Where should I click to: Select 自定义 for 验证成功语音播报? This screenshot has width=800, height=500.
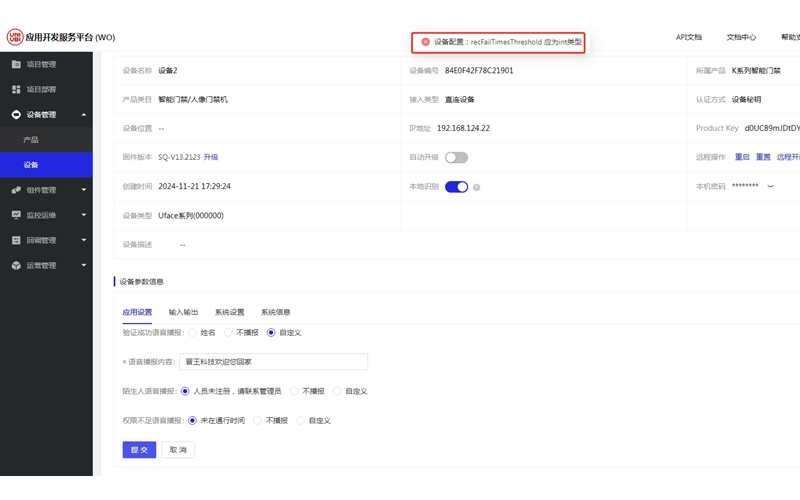coord(271,333)
